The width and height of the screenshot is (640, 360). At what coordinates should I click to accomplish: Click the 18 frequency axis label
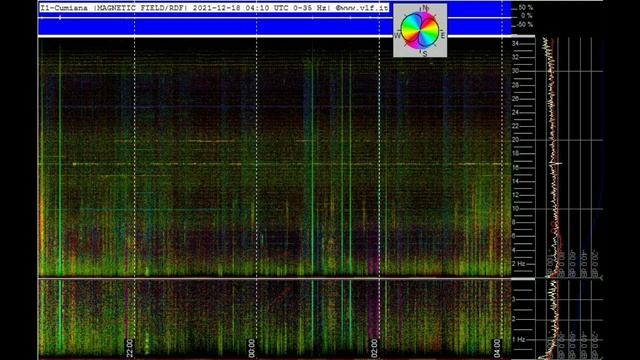(x=515, y=153)
